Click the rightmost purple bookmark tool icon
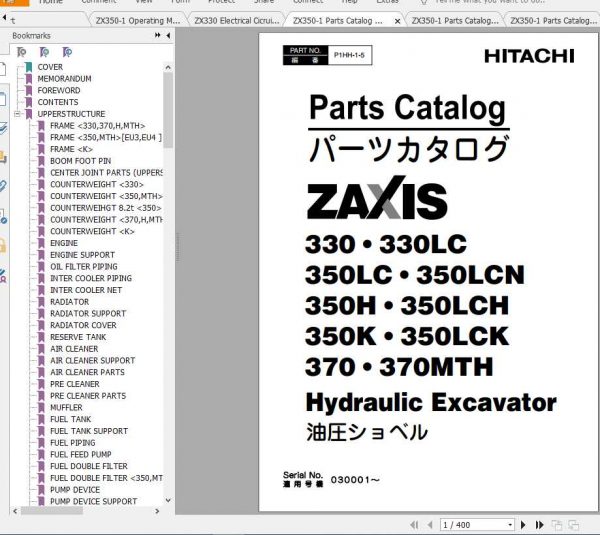Image resolution: width=600 pixels, height=535 pixels. (x=67, y=52)
